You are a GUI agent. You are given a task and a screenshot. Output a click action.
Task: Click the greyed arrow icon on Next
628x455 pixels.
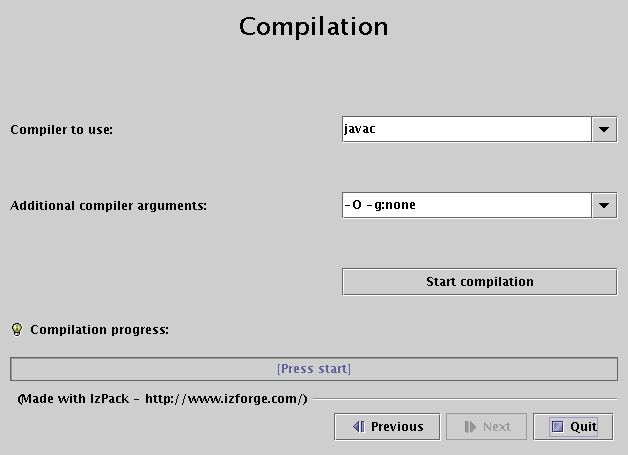(x=469, y=427)
